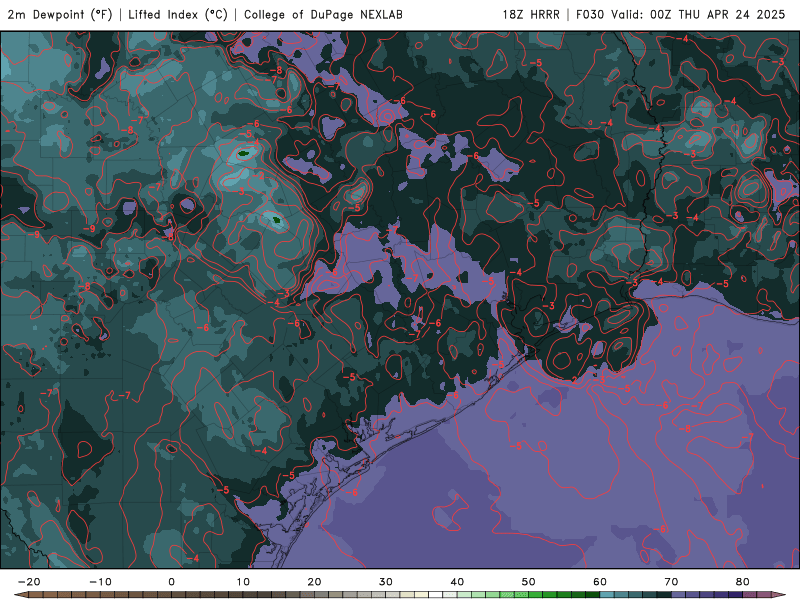Click the "00Z THU APR 24 2025" valid time

coord(717,14)
